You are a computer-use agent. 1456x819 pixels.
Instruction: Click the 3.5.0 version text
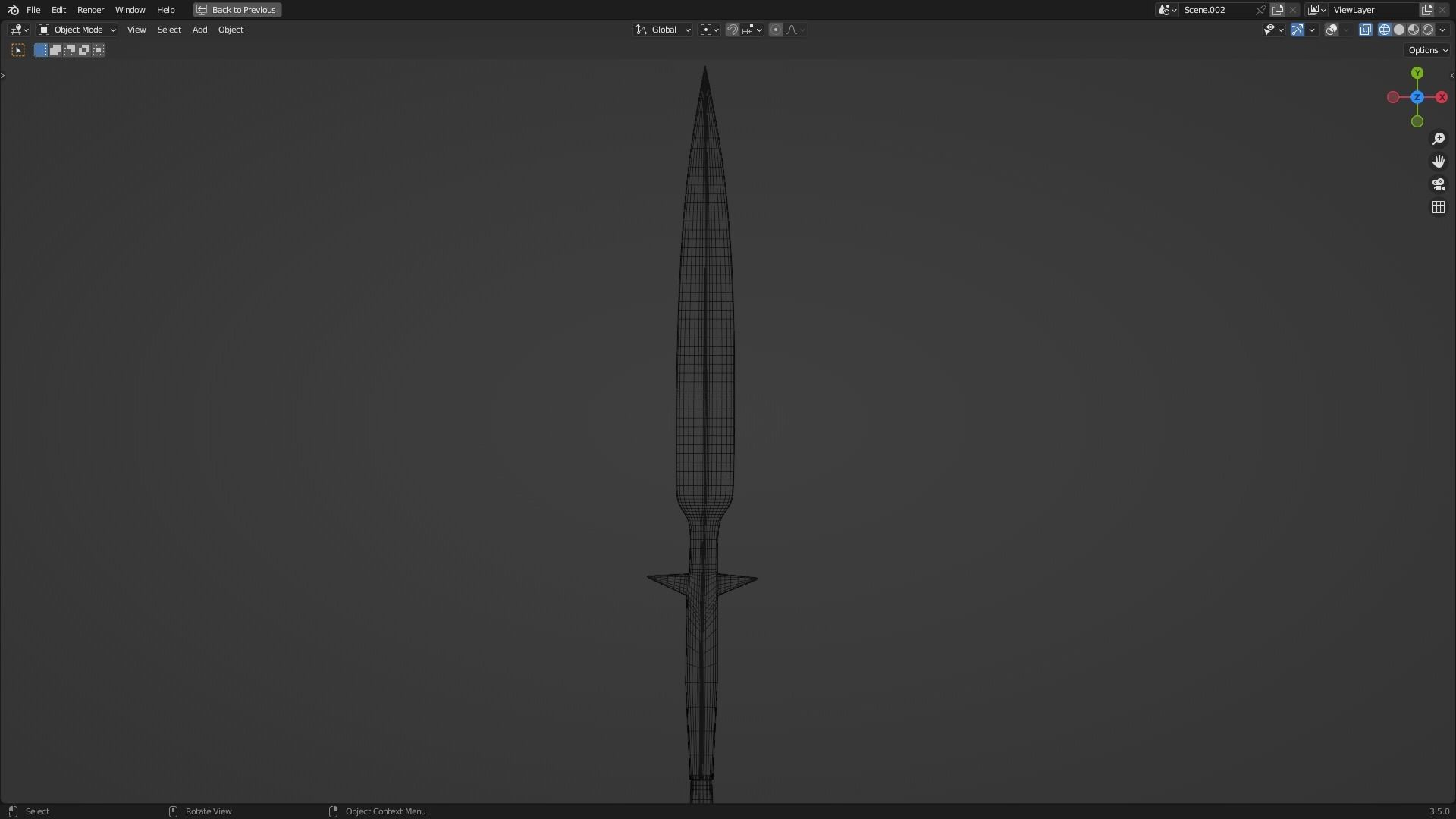(1439, 811)
